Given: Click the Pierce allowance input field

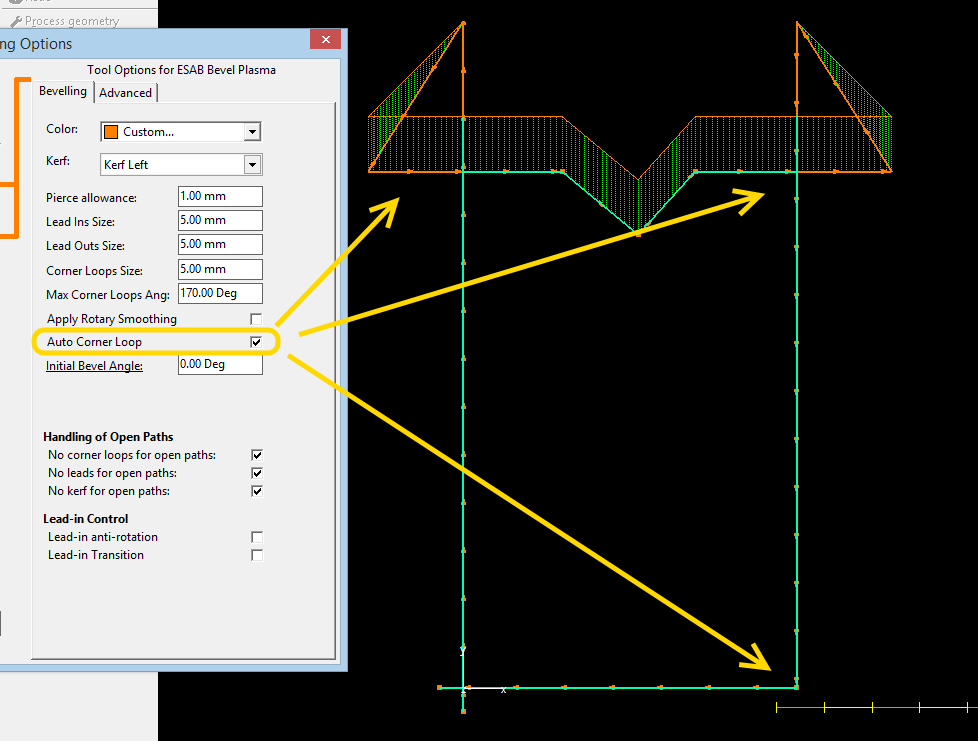Looking at the screenshot, I should 220,196.
